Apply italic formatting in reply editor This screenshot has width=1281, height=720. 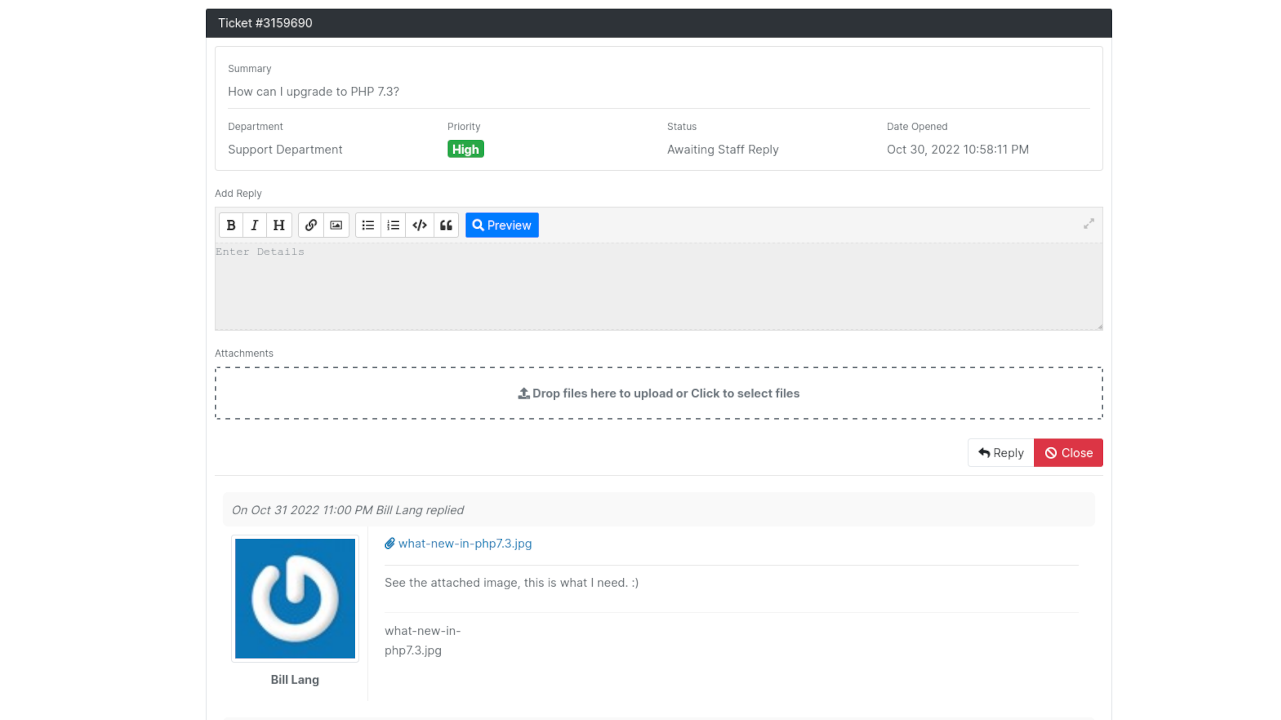click(x=255, y=225)
